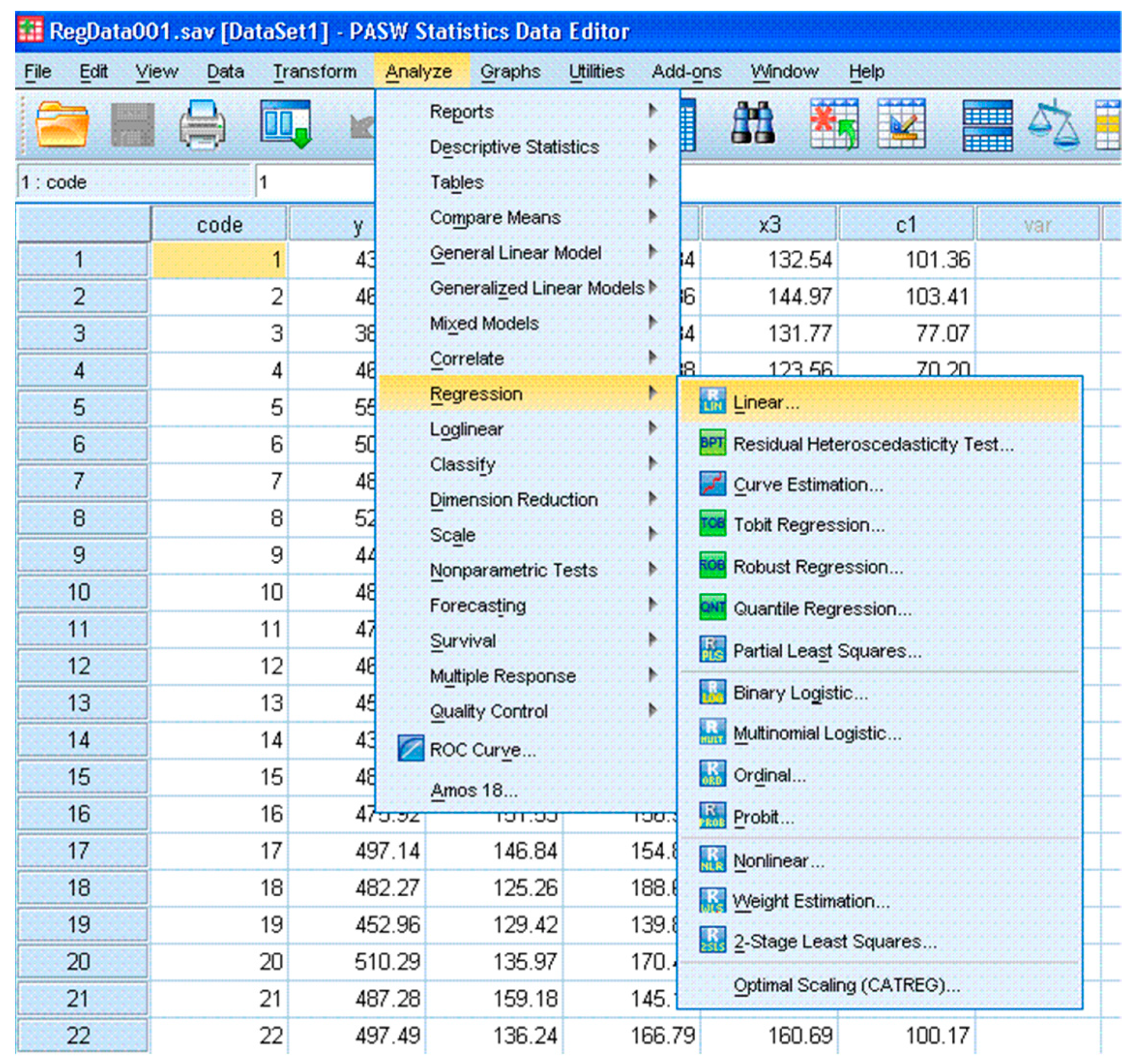Open Binary Logistic regression dialog
Viewport: 1133px width, 1064px height.
[800, 693]
